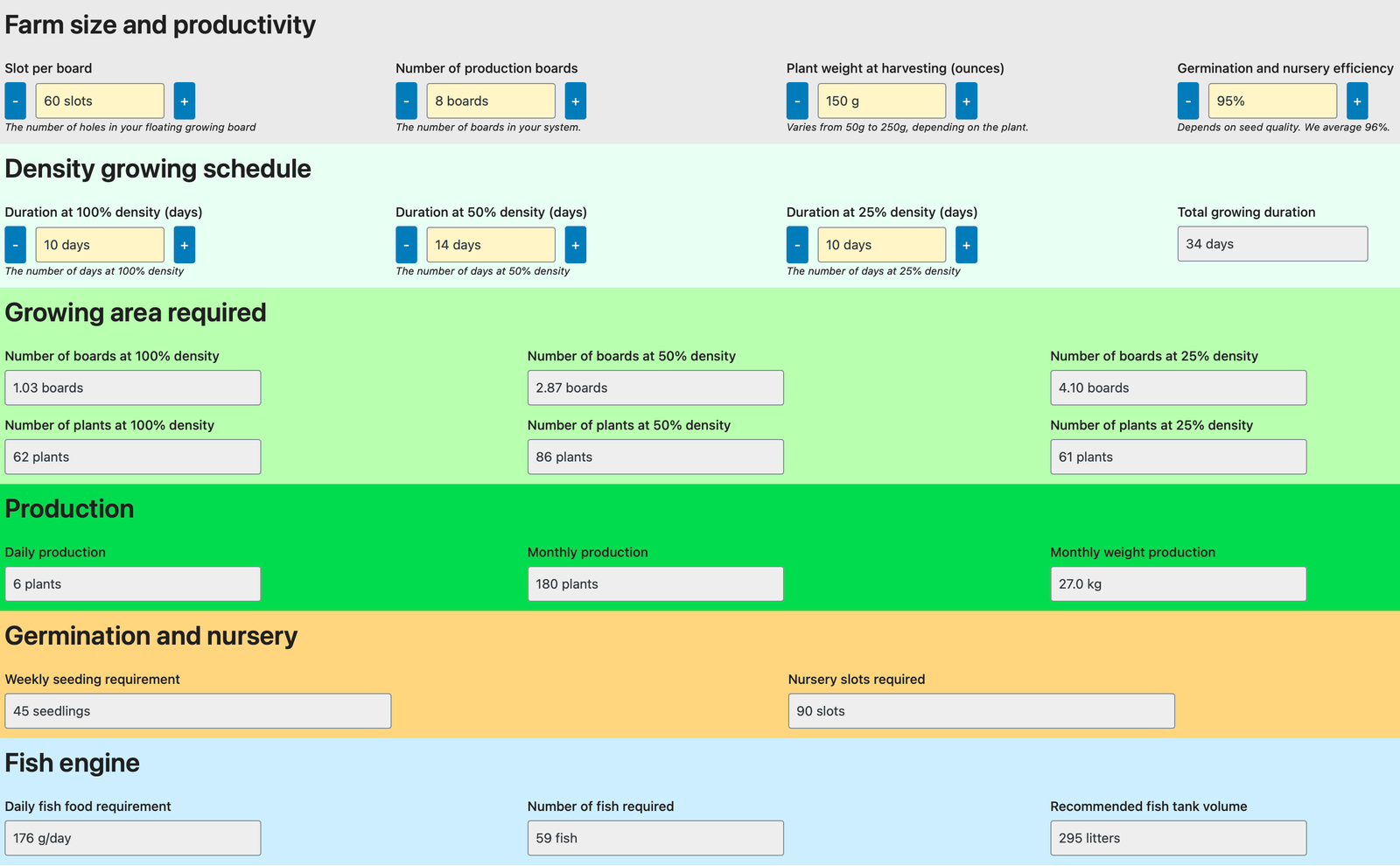Increase Number of production boards

[x=575, y=101]
